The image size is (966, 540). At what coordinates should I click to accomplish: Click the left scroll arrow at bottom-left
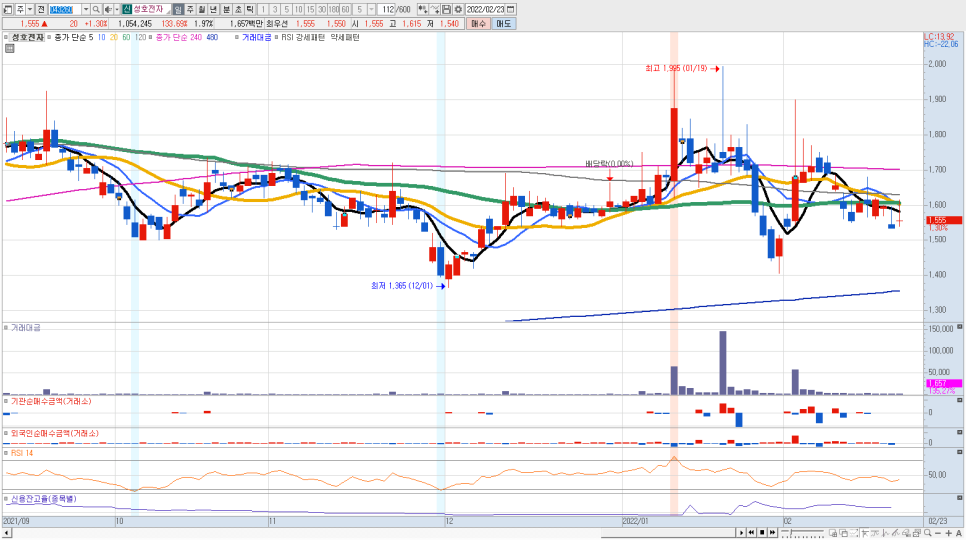tap(7, 533)
